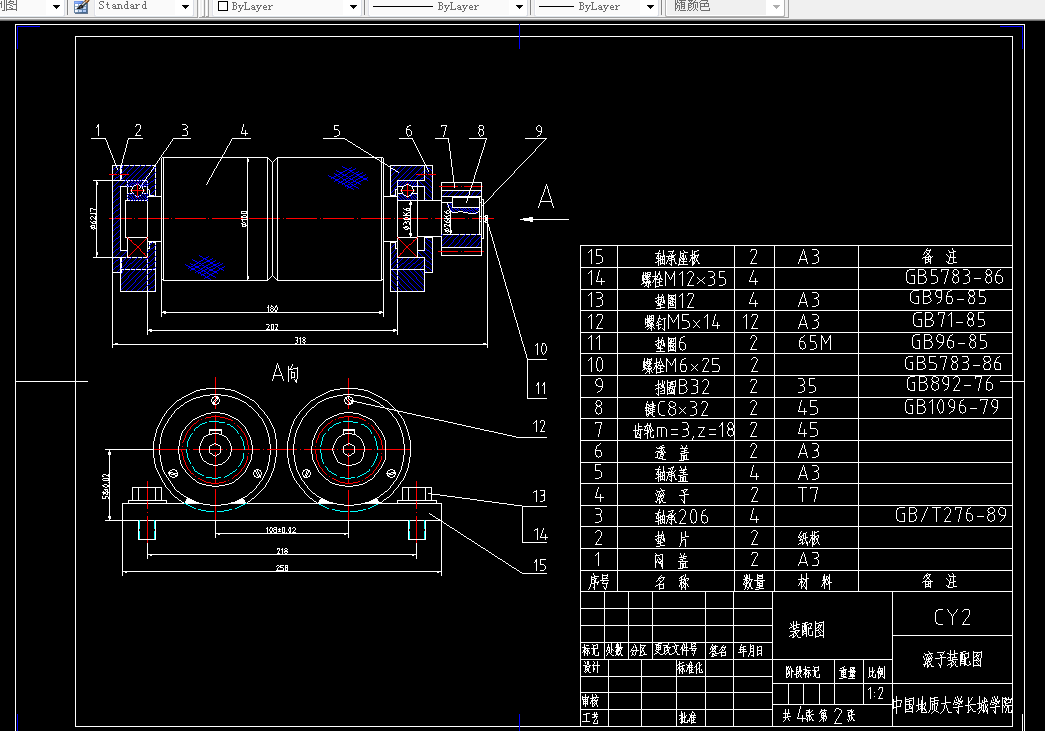Click the 垫圈12 cell in the parts list
Viewport: 1045px width, 731px height.
[674, 301]
